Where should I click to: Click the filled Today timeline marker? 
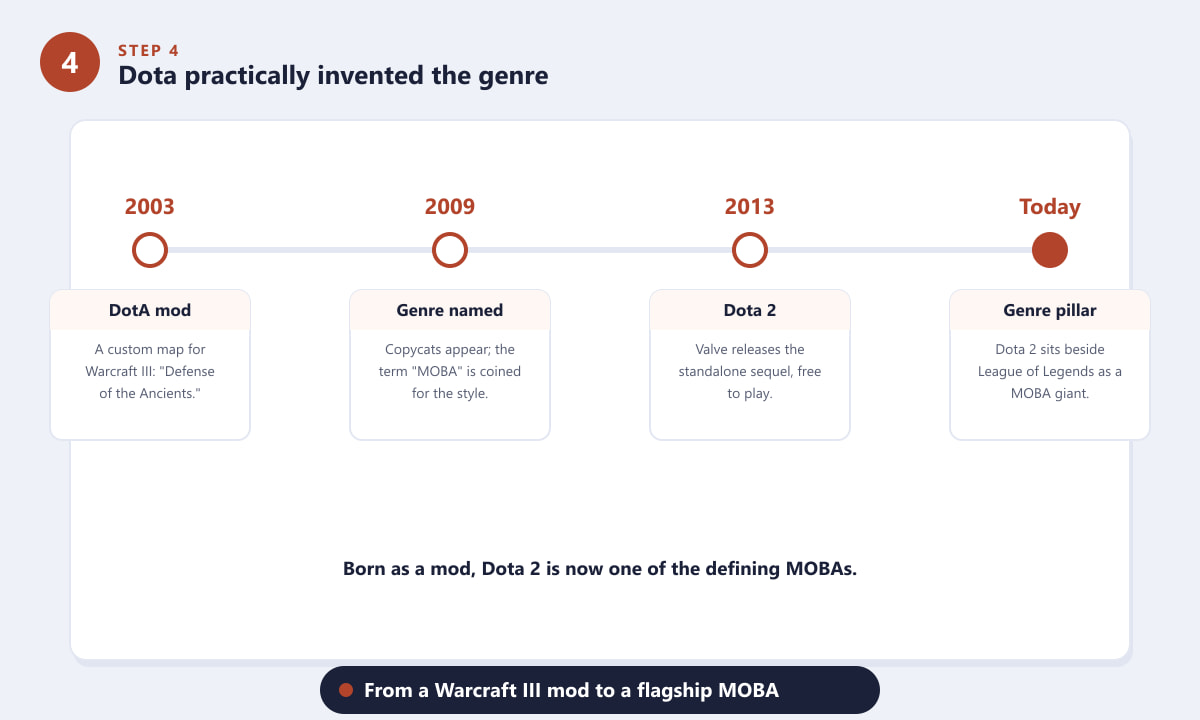(1050, 250)
